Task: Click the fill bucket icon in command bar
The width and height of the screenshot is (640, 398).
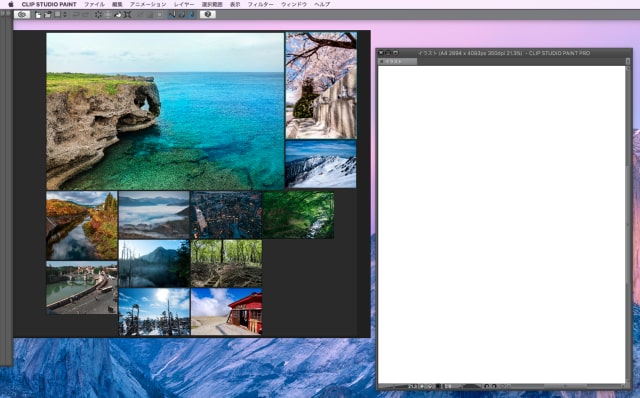Action: [118, 15]
